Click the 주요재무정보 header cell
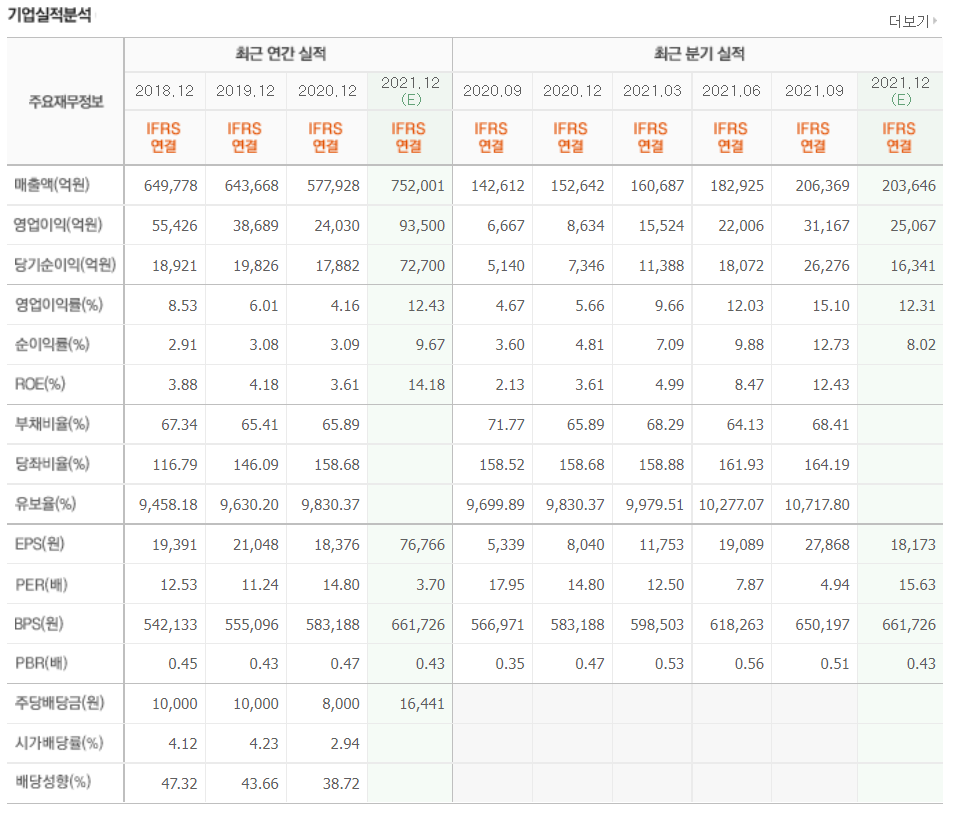Image resolution: width=955 pixels, height=815 pixels. pos(66,101)
